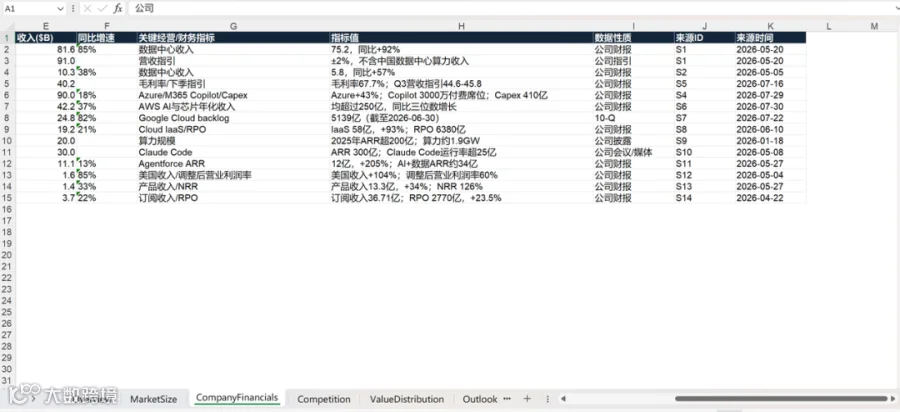Select the CompanyFinancials sheet tab

click(x=237, y=398)
